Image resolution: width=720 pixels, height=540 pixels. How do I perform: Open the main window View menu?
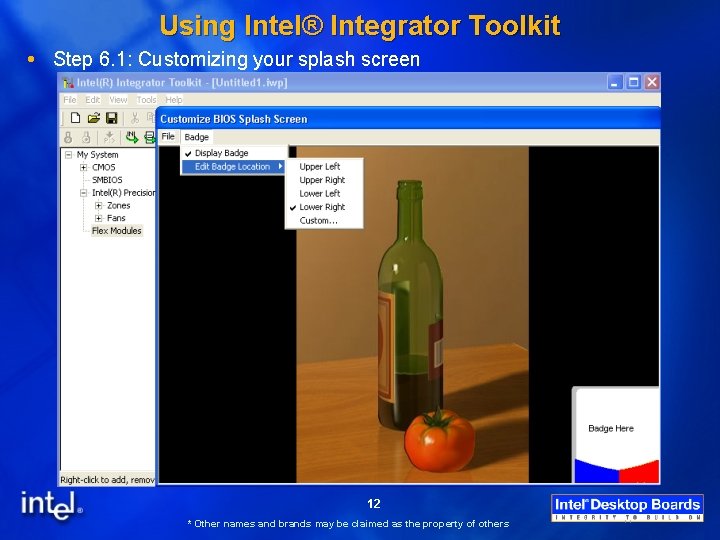click(118, 100)
